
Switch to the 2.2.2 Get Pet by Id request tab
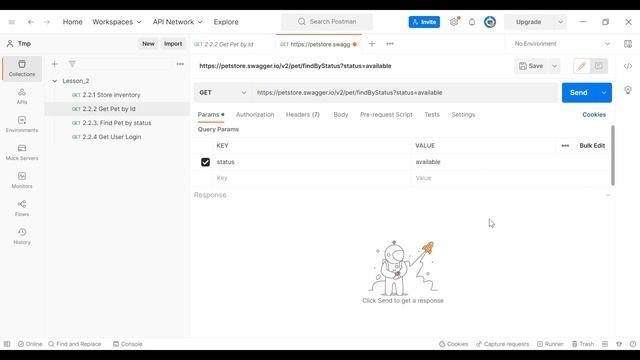click(x=224, y=44)
